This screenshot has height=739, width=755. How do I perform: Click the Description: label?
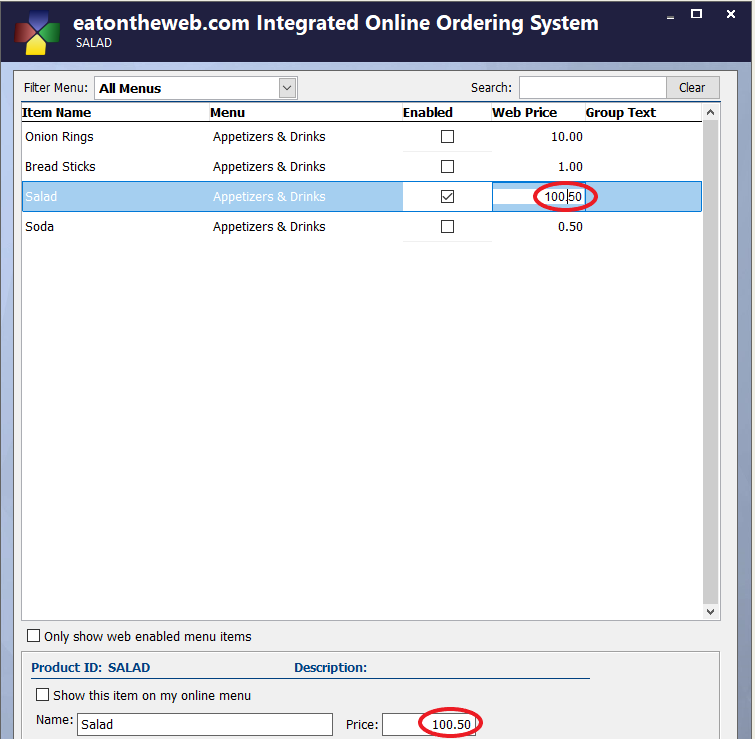tap(330, 667)
